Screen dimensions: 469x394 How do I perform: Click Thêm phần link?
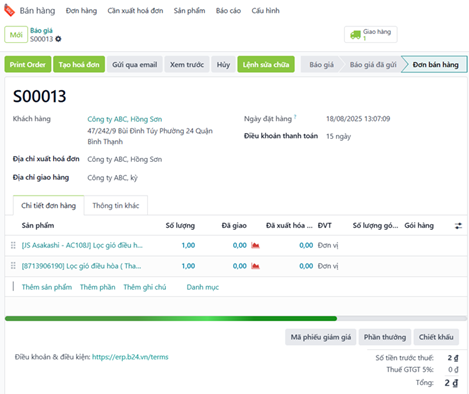point(98,287)
